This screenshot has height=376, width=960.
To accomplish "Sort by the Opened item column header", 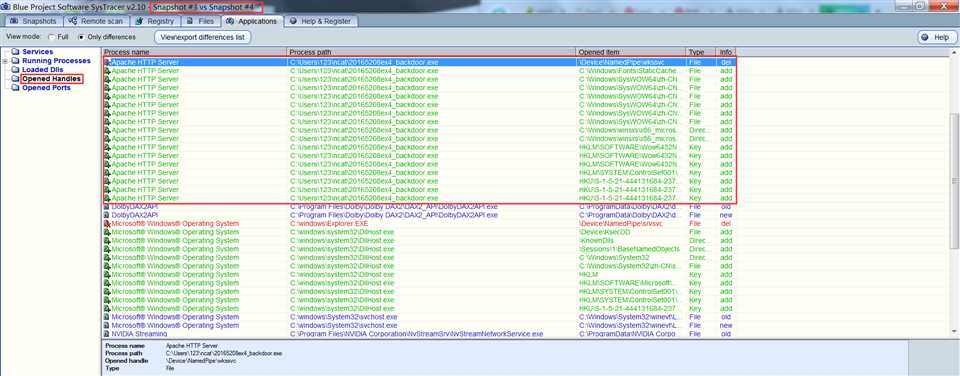I will (631, 53).
